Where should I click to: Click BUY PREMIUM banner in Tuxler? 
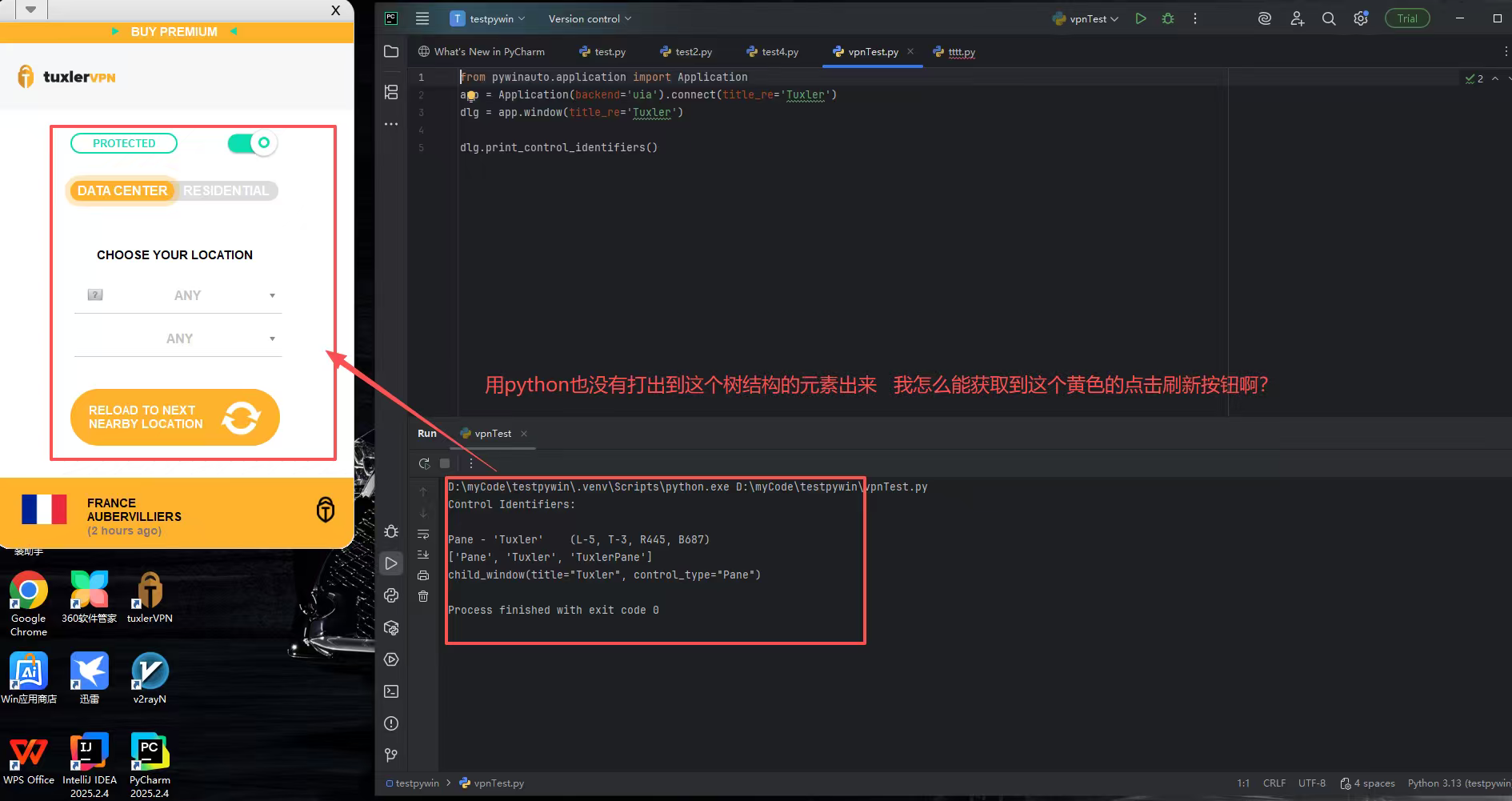point(174,32)
